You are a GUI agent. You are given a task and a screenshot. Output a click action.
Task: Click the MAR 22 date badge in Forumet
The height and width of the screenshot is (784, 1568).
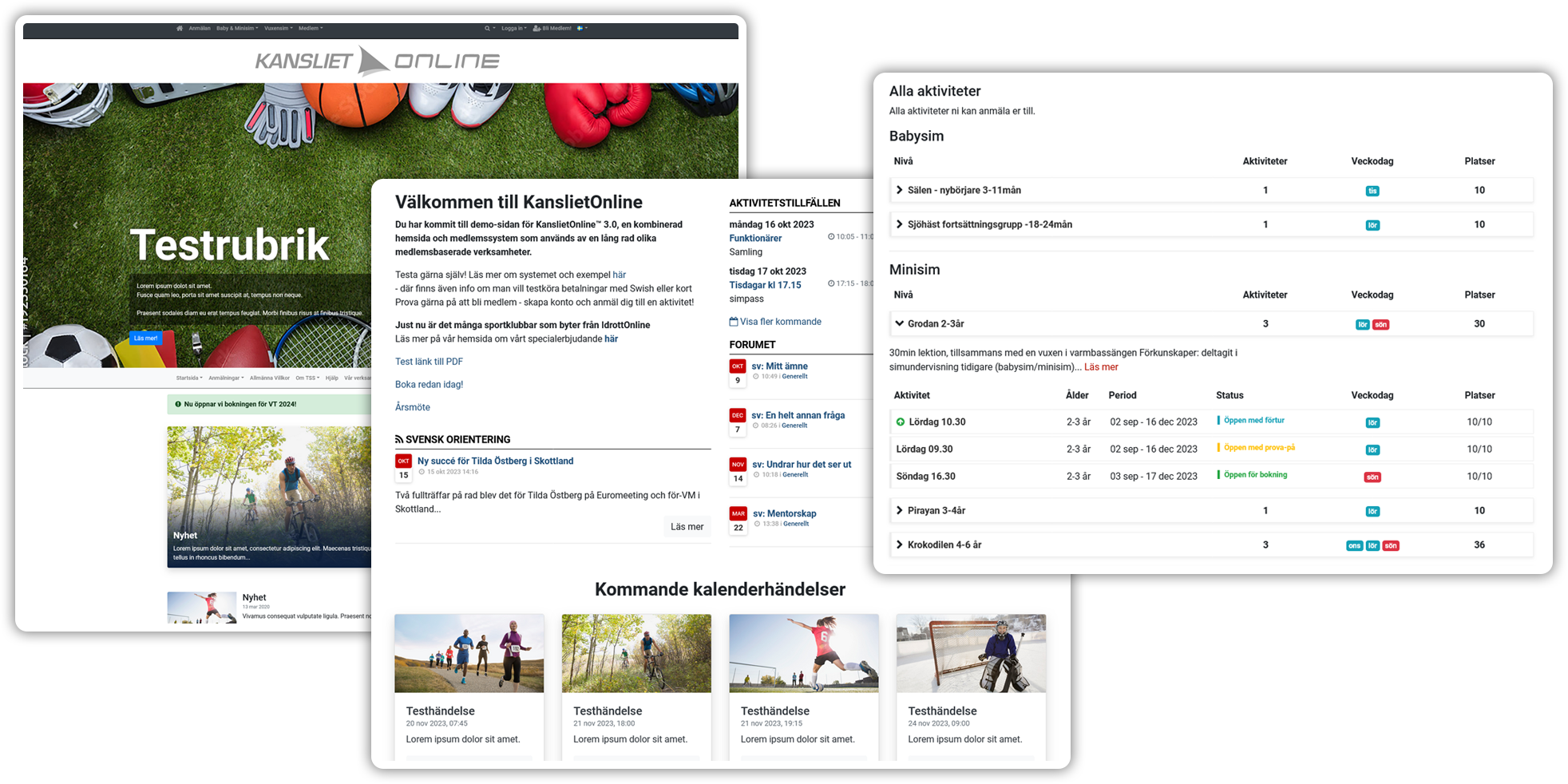pos(738,521)
